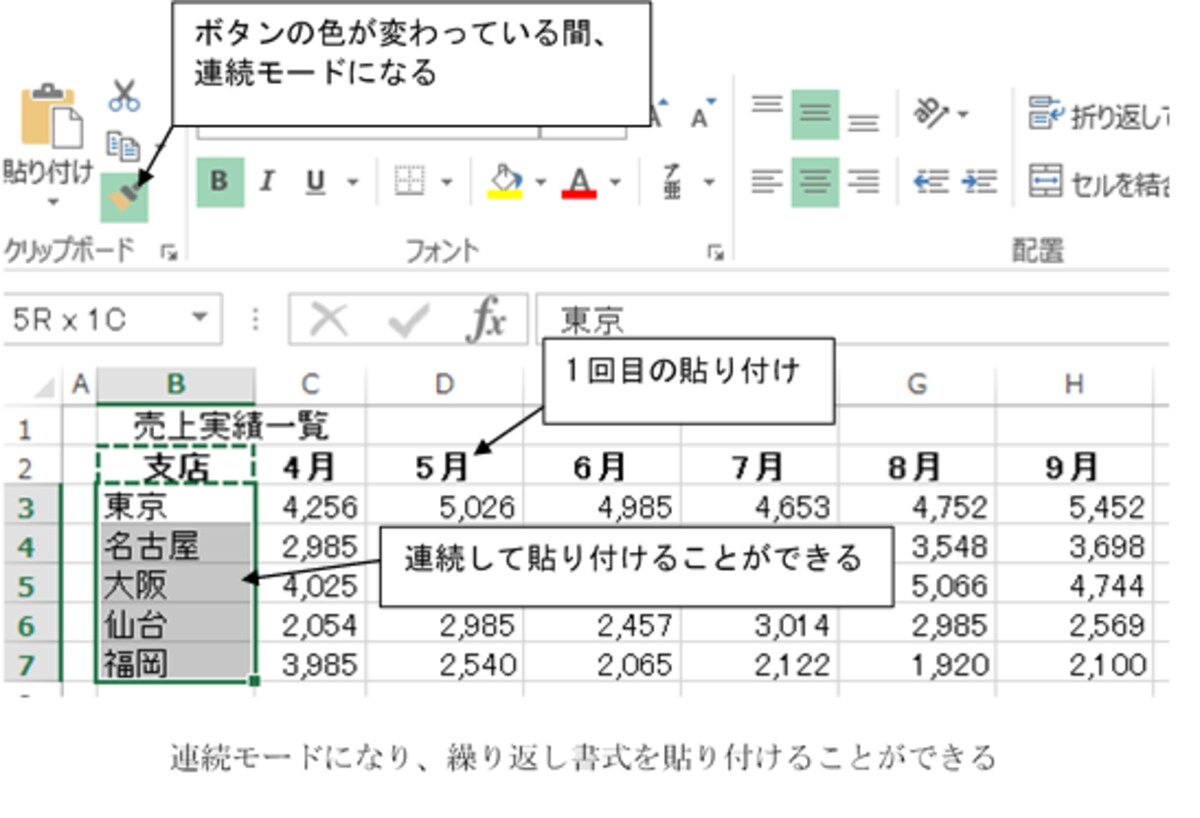Open the フォント dialog launcher
The image size is (1200, 818).
(715, 253)
